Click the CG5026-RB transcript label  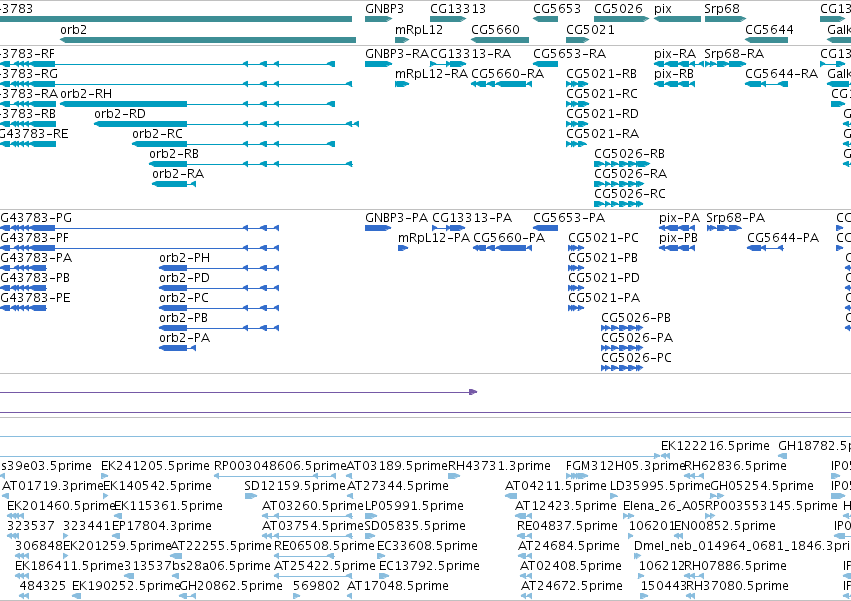coord(630,154)
